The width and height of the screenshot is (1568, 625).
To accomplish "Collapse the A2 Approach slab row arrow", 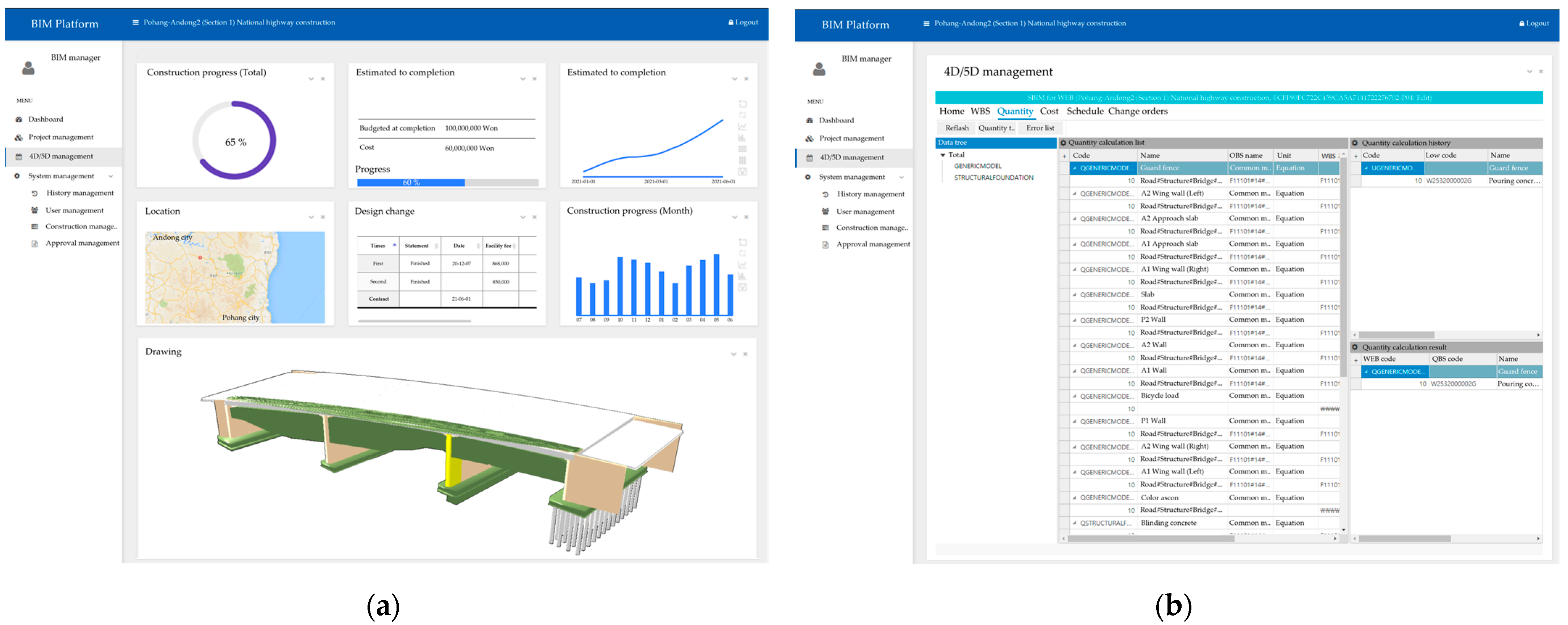I will point(1074,219).
